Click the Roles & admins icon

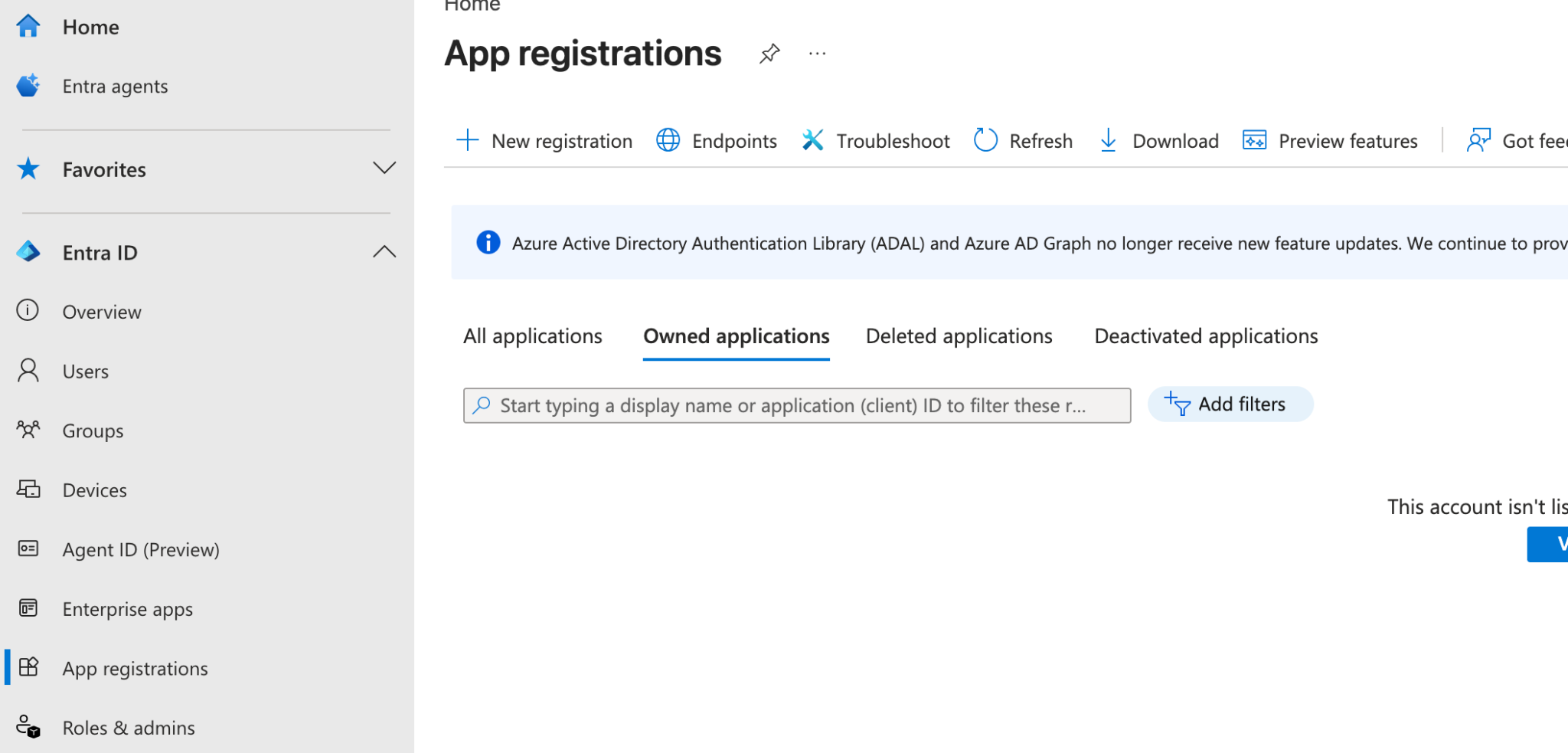[28, 727]
